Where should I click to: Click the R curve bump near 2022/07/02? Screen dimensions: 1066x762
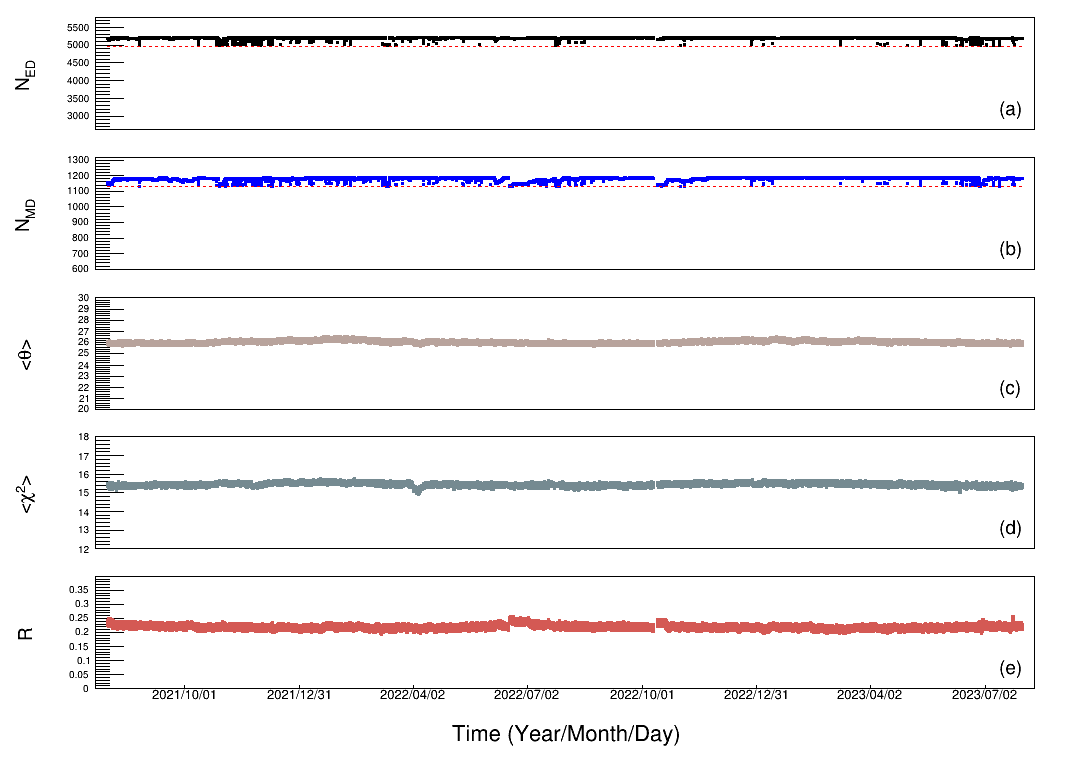pyautogui.click(x=520, y=621)
